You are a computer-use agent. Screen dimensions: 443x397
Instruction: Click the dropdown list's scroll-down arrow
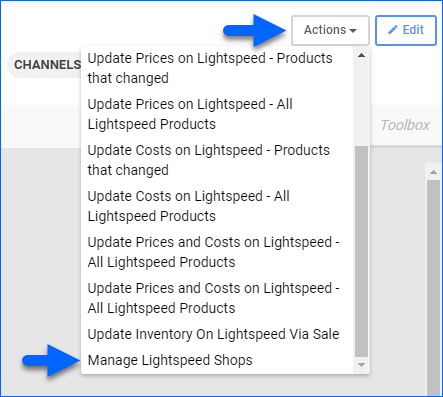pyautogui.click(x=361, y=365)
